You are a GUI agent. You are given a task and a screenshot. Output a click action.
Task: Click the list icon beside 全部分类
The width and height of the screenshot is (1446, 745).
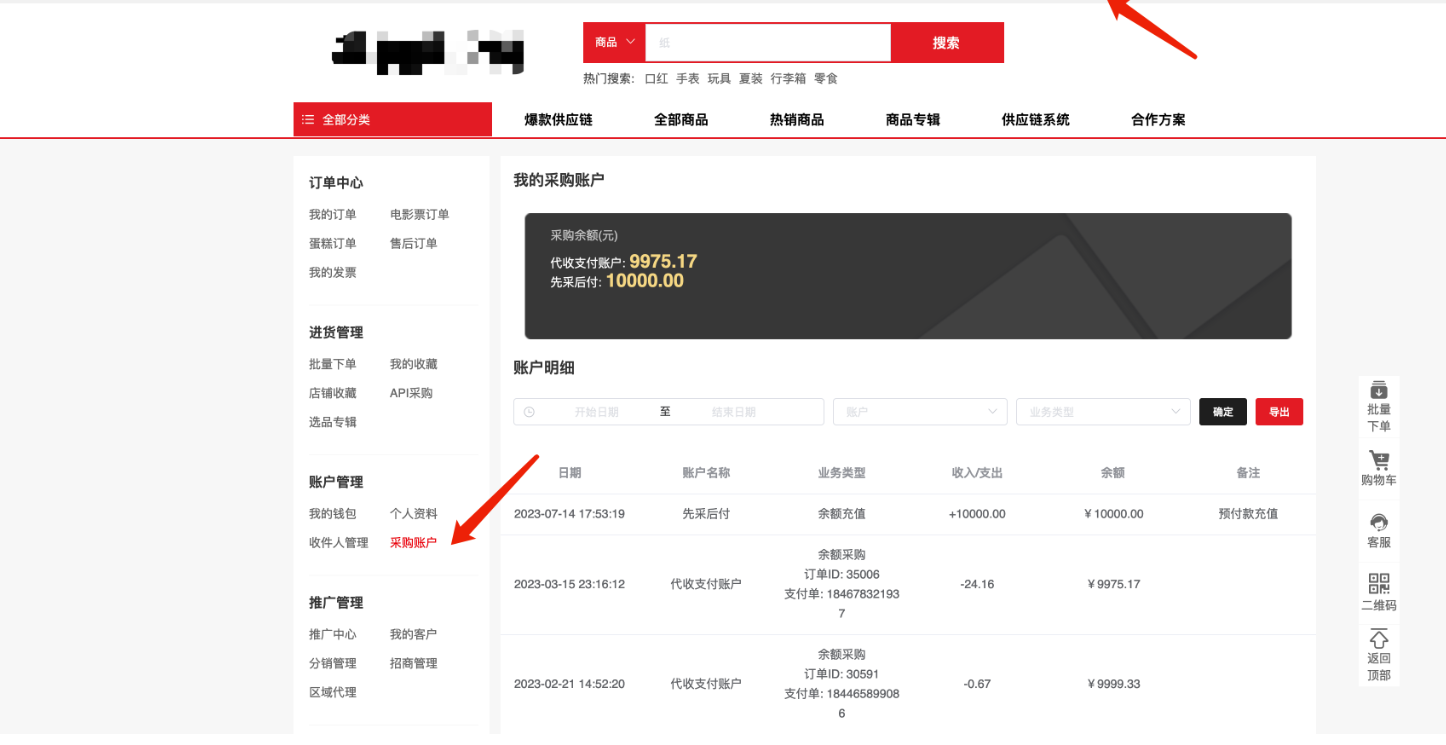click(308, 120)
